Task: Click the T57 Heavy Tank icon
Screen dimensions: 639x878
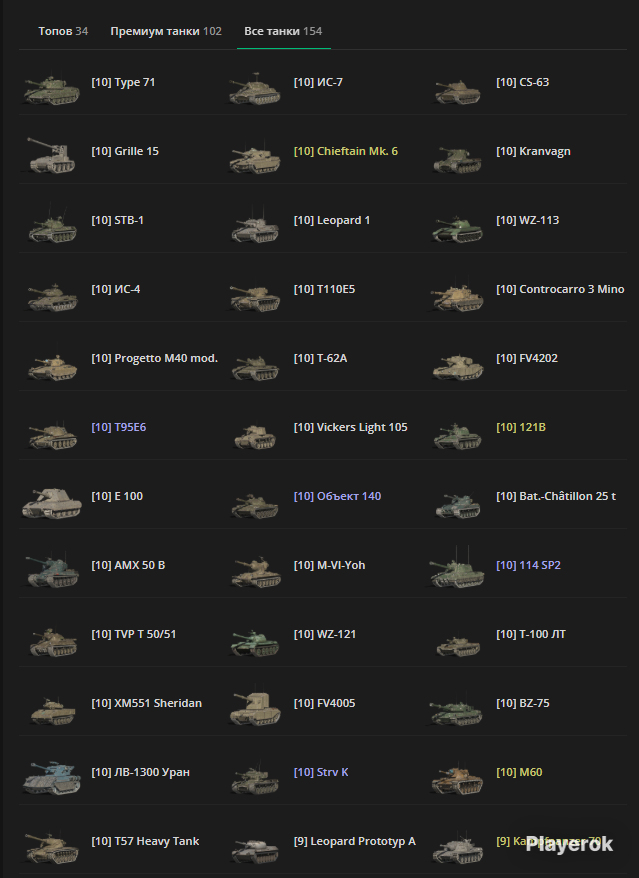Action: click(x=52, y=848)
